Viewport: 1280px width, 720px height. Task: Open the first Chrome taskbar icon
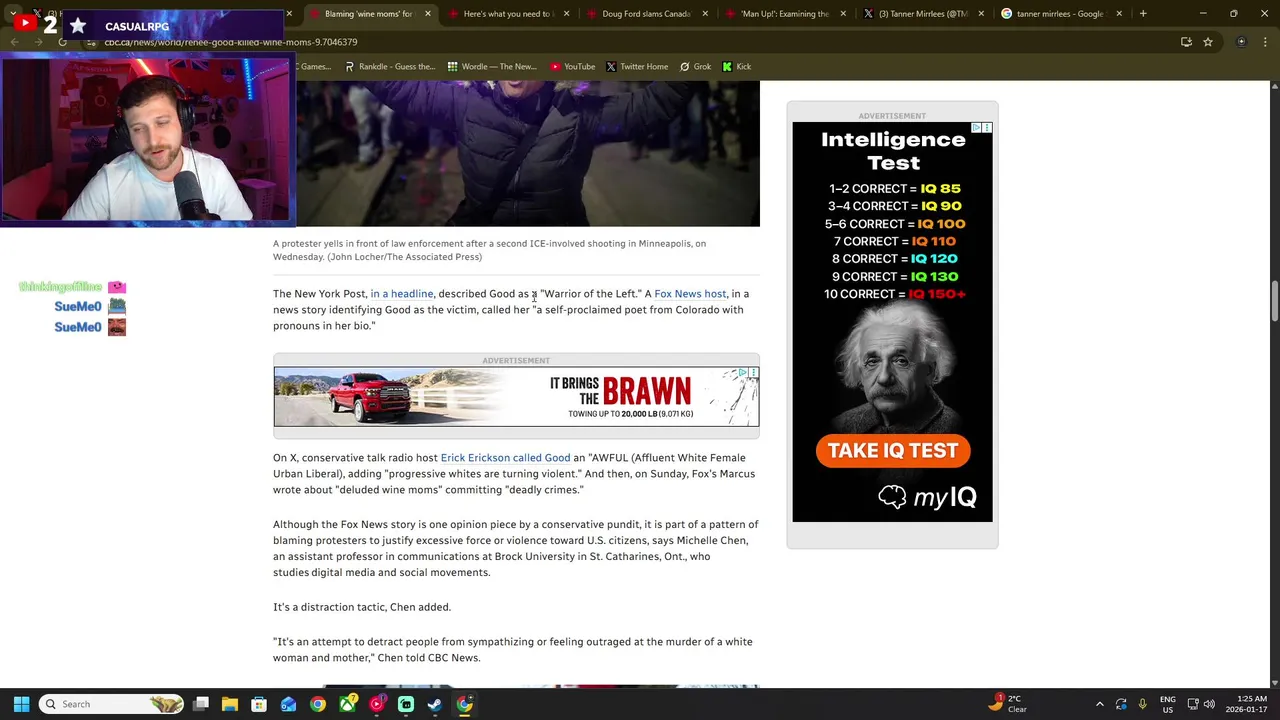[317, 704]
